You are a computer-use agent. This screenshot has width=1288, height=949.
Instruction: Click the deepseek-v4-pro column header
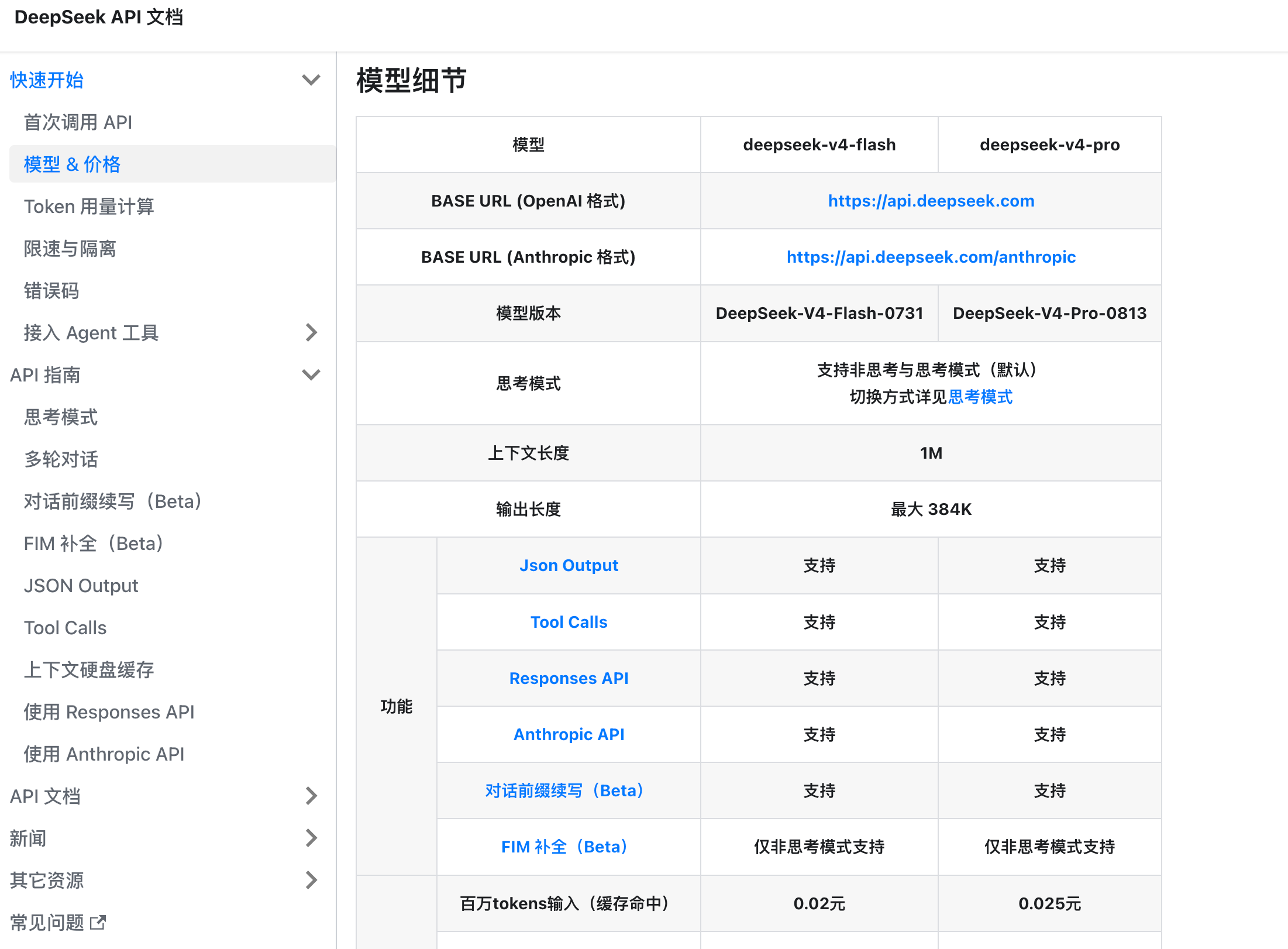1050,145
